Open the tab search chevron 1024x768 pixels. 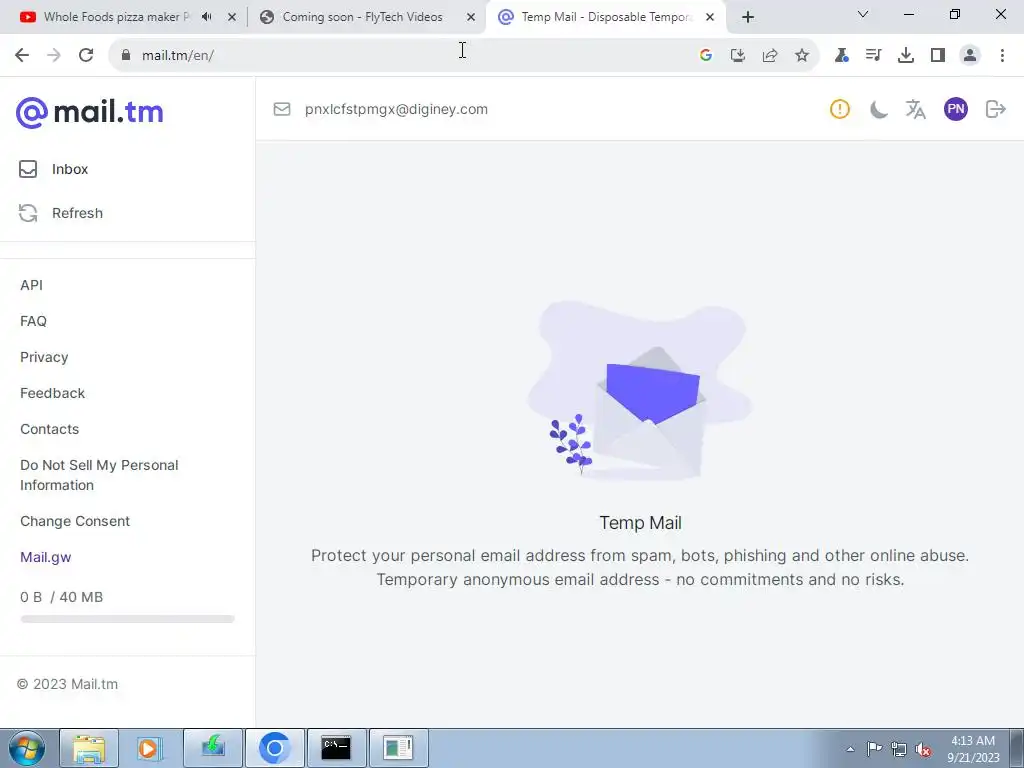[863, 14]
